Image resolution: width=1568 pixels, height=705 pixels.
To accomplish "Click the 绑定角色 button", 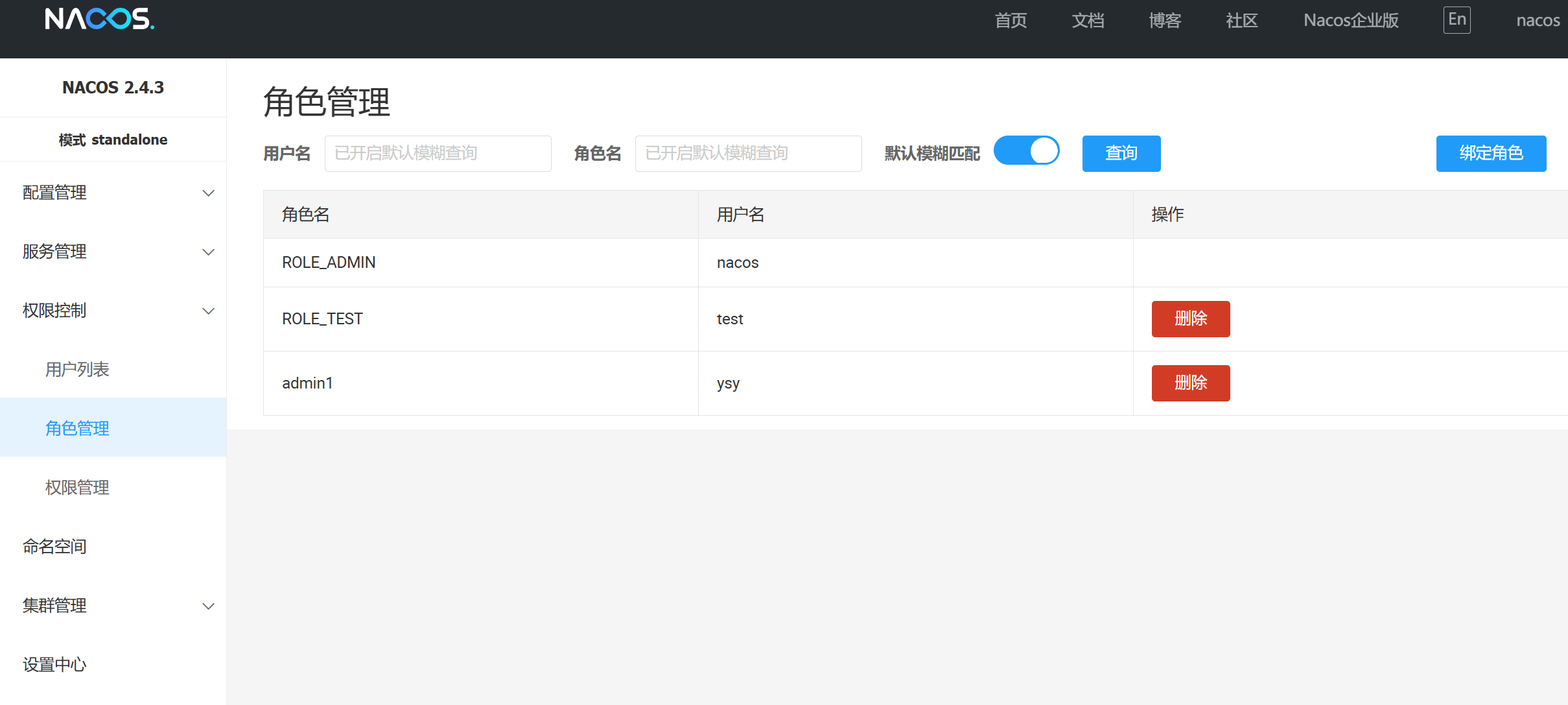I will pos(1490,154).
